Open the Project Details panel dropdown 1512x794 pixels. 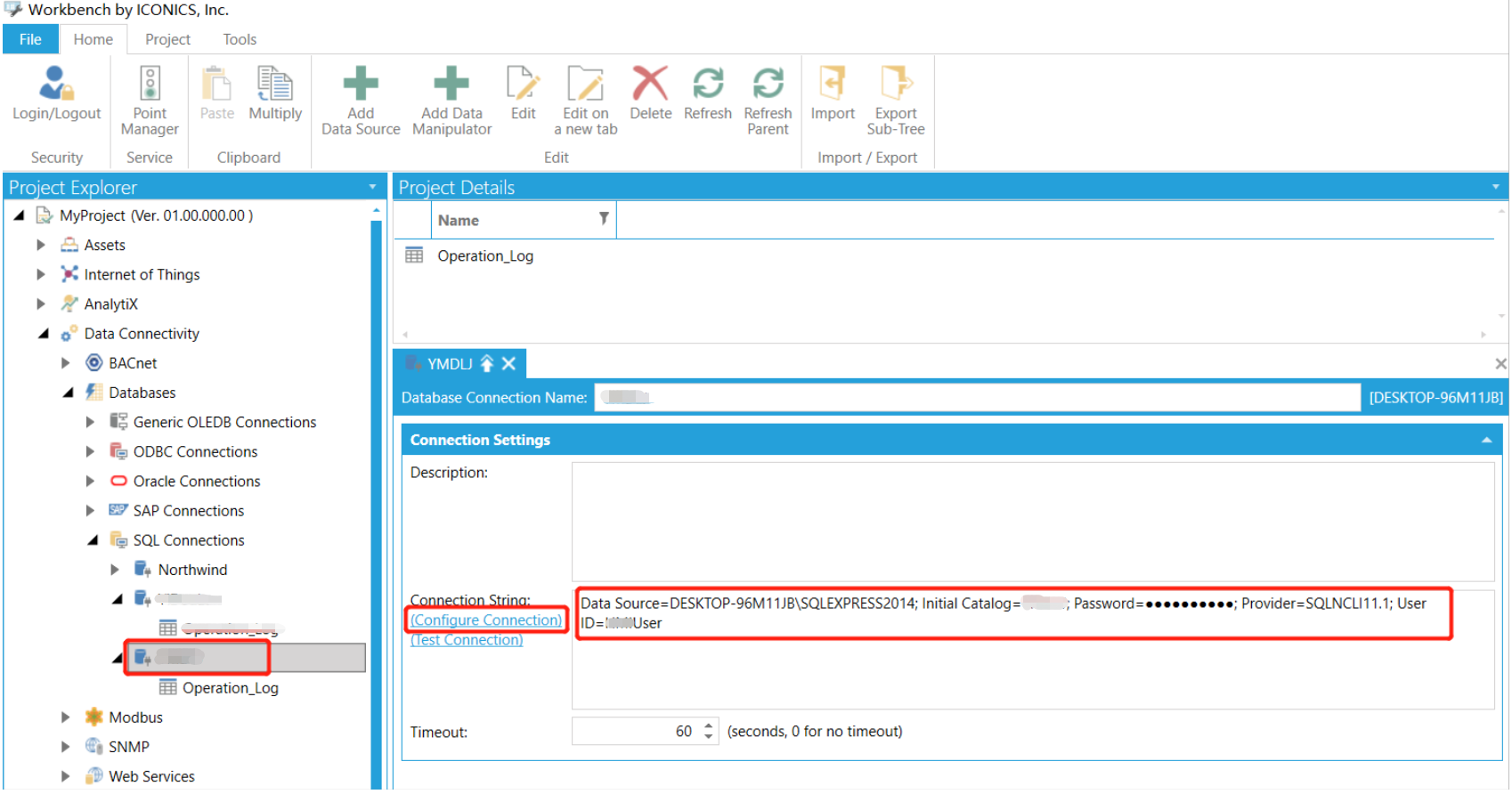coord(1496,187)
